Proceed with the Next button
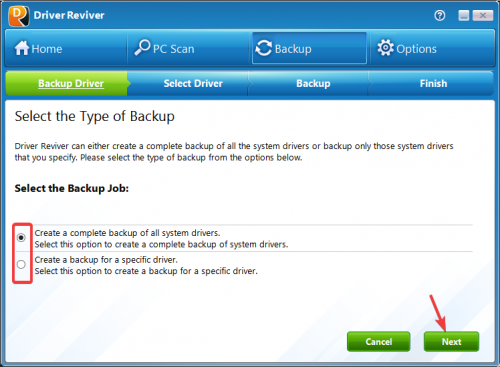Viewport: 500px width, 367px height. [x=452, y=342]
